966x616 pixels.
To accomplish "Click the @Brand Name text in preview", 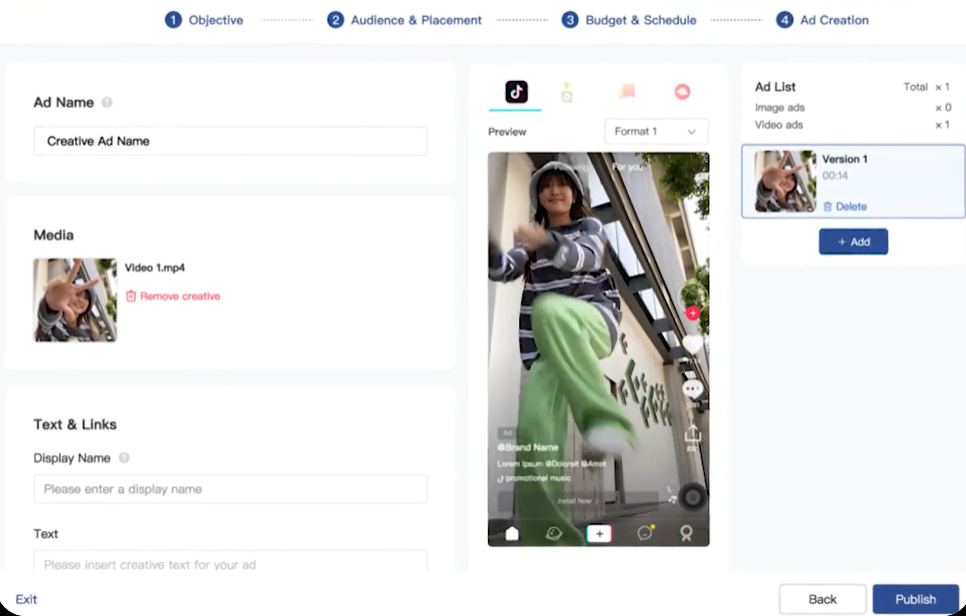I will 528,447.
